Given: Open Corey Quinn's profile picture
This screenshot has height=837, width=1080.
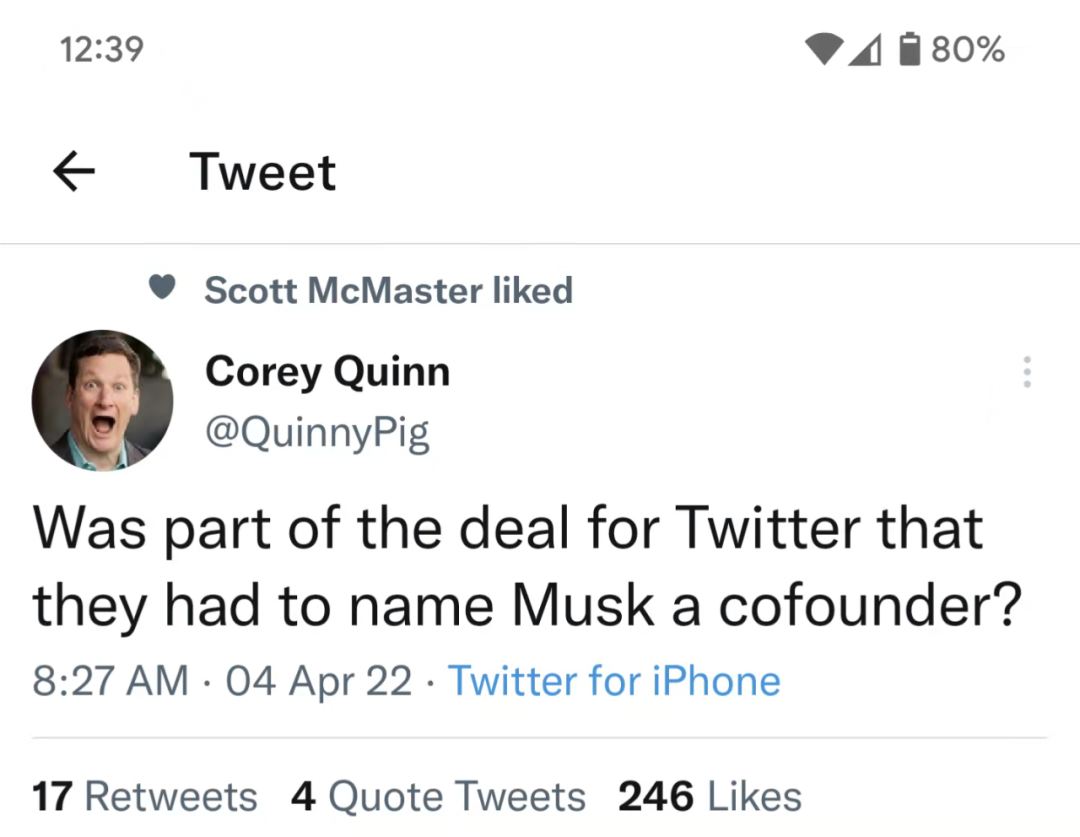Looking at the screenshot, I should coord(103,400).
